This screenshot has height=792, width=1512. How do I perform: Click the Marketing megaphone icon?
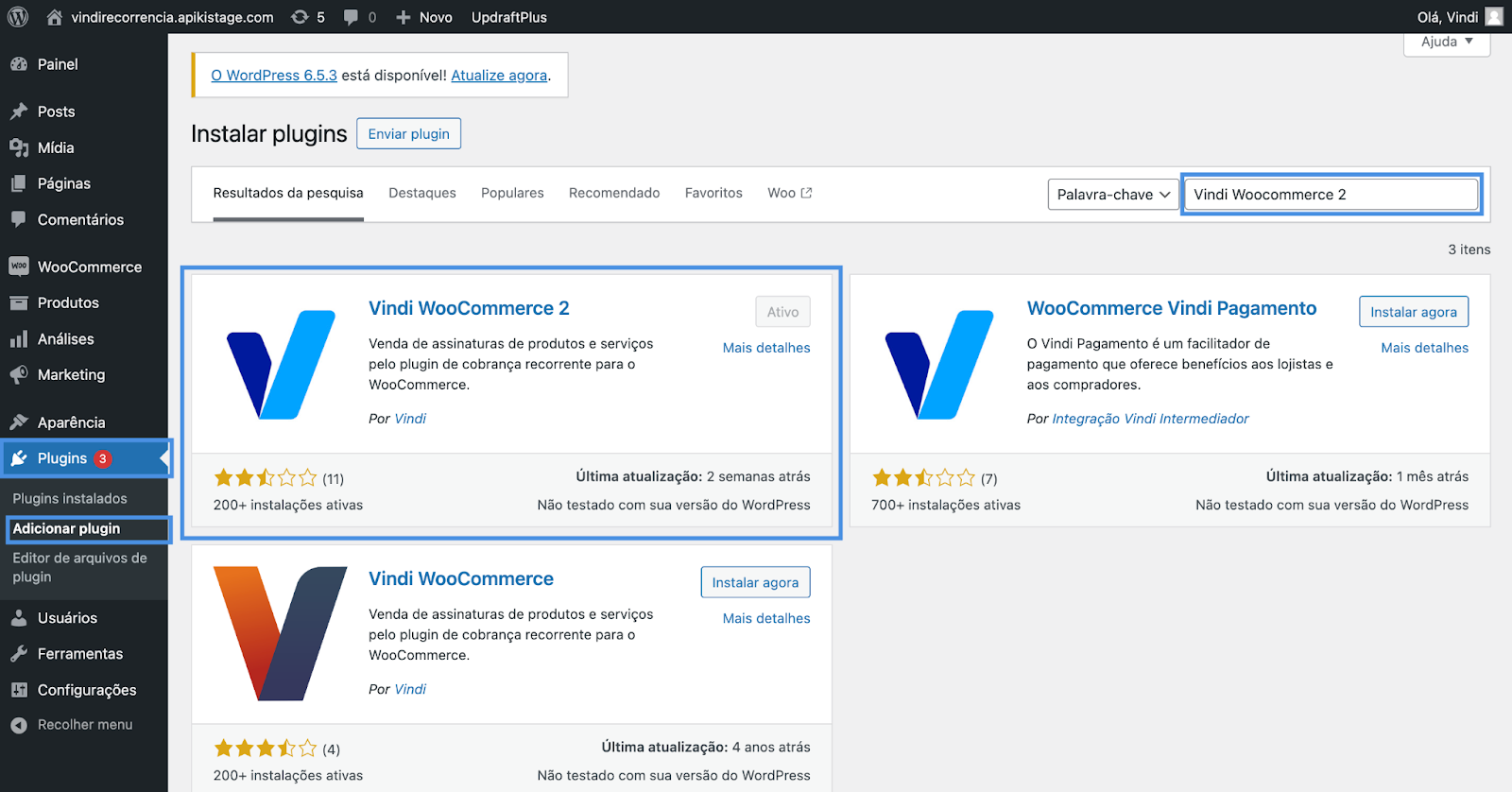coord(19,374)
